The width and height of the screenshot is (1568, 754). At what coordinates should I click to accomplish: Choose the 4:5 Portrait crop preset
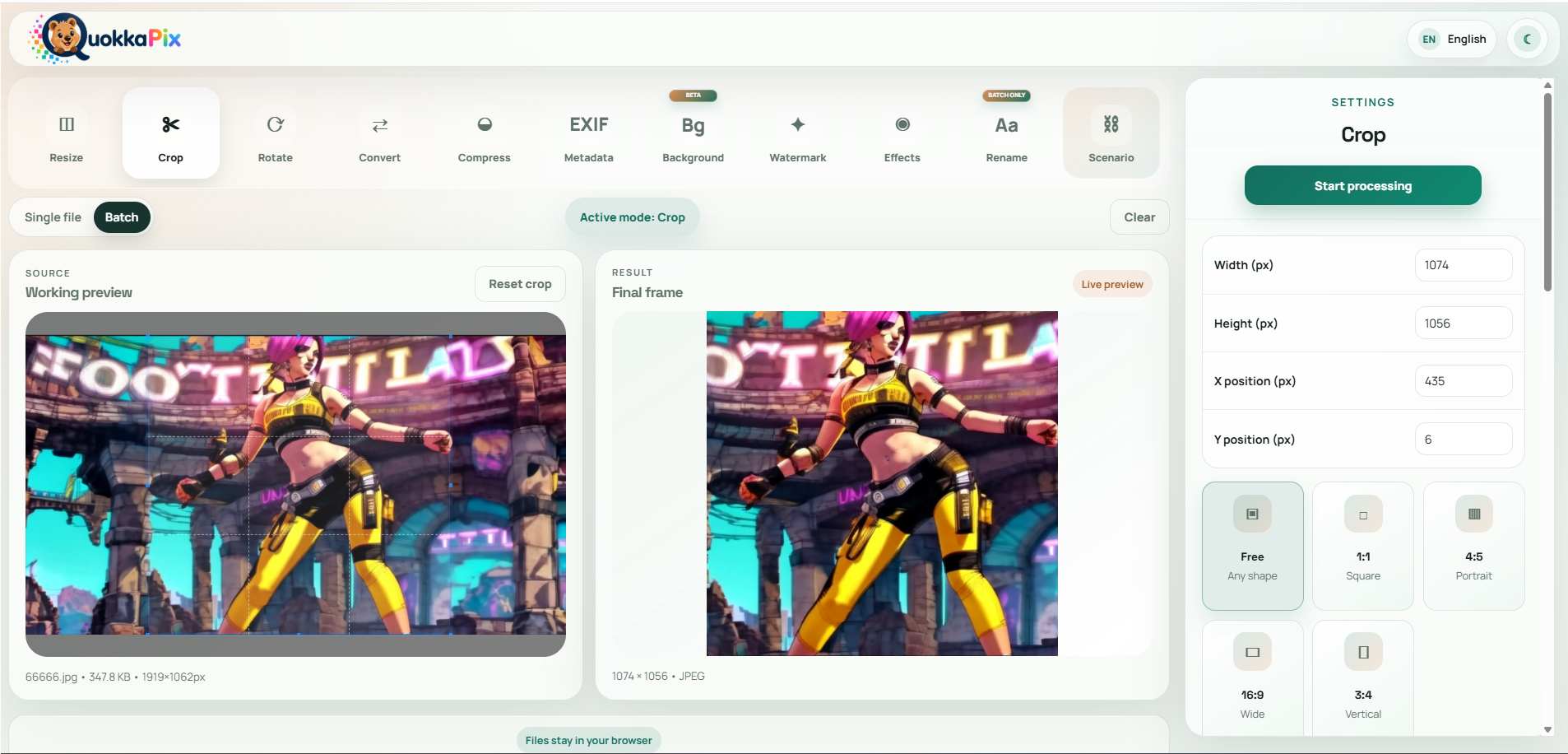point(1474,546)
